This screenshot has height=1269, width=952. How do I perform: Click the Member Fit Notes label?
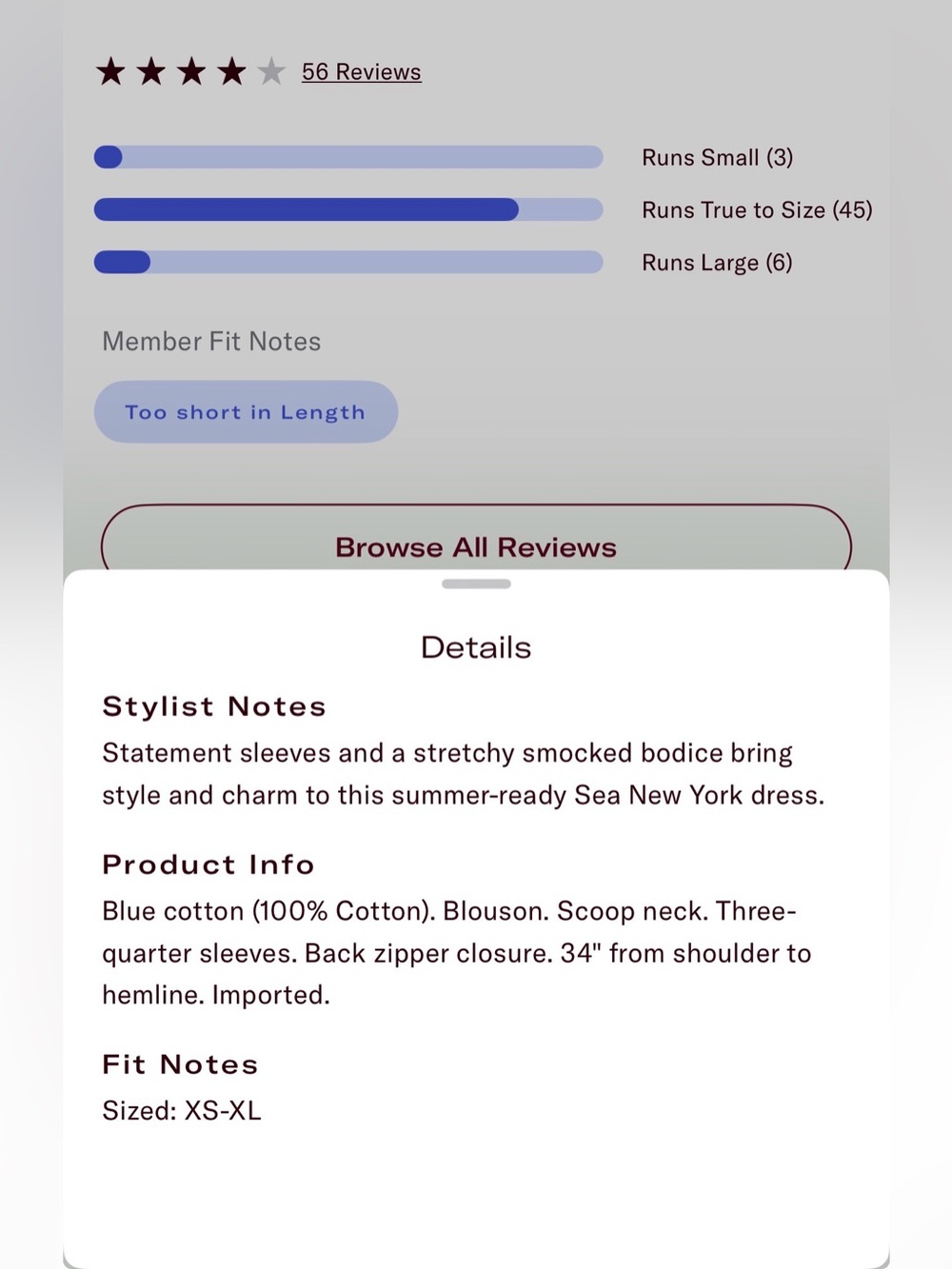(x=211, y=342)
